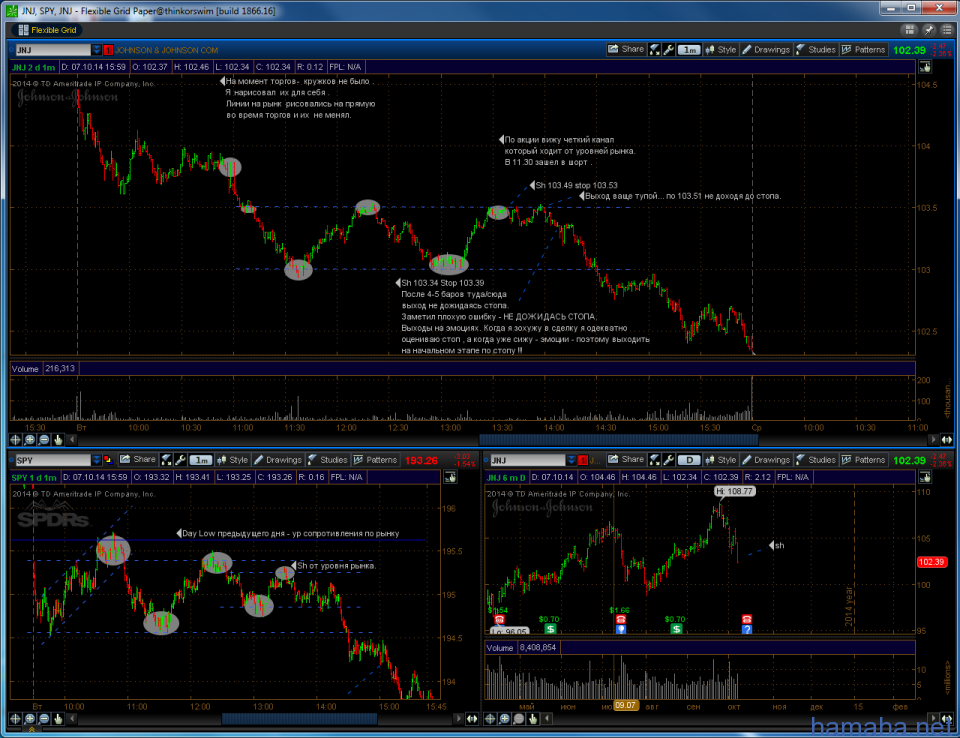The height and width of the screenshot is (738, 960).
Task: Zoom in using magnifier under SPY chart
Action: click(29, 718)
